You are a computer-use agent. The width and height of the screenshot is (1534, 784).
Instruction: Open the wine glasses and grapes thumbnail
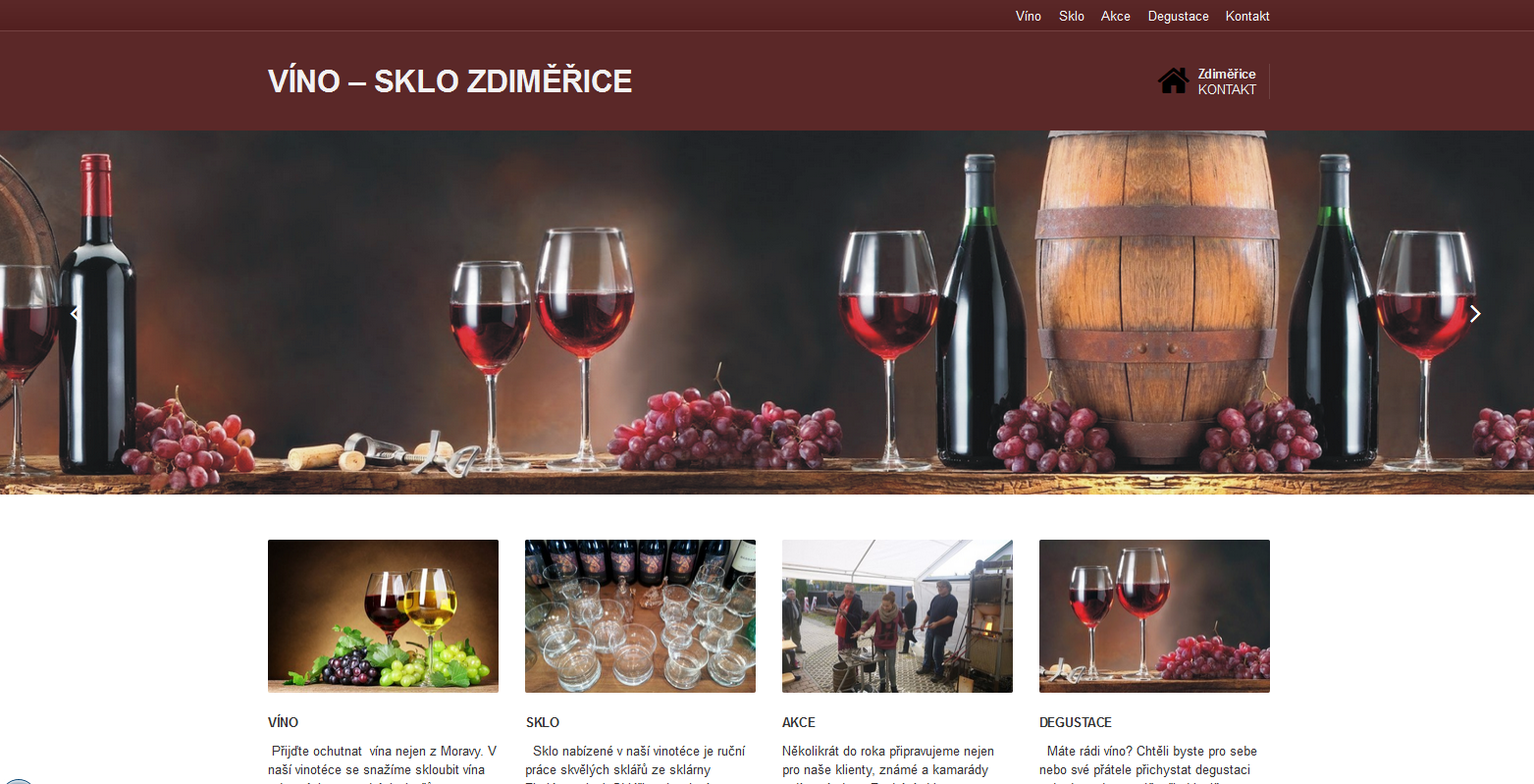point(383,616)
